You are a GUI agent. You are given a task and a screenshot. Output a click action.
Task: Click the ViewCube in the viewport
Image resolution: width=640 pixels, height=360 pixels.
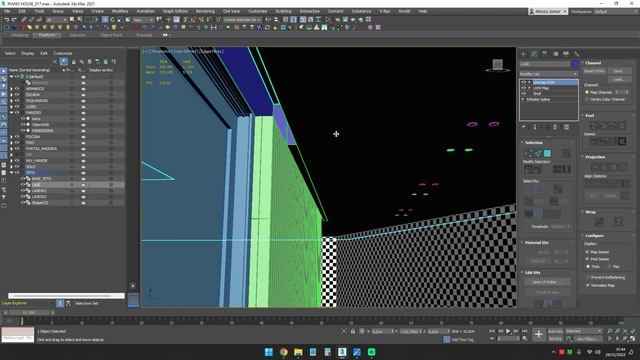(497, 65)
